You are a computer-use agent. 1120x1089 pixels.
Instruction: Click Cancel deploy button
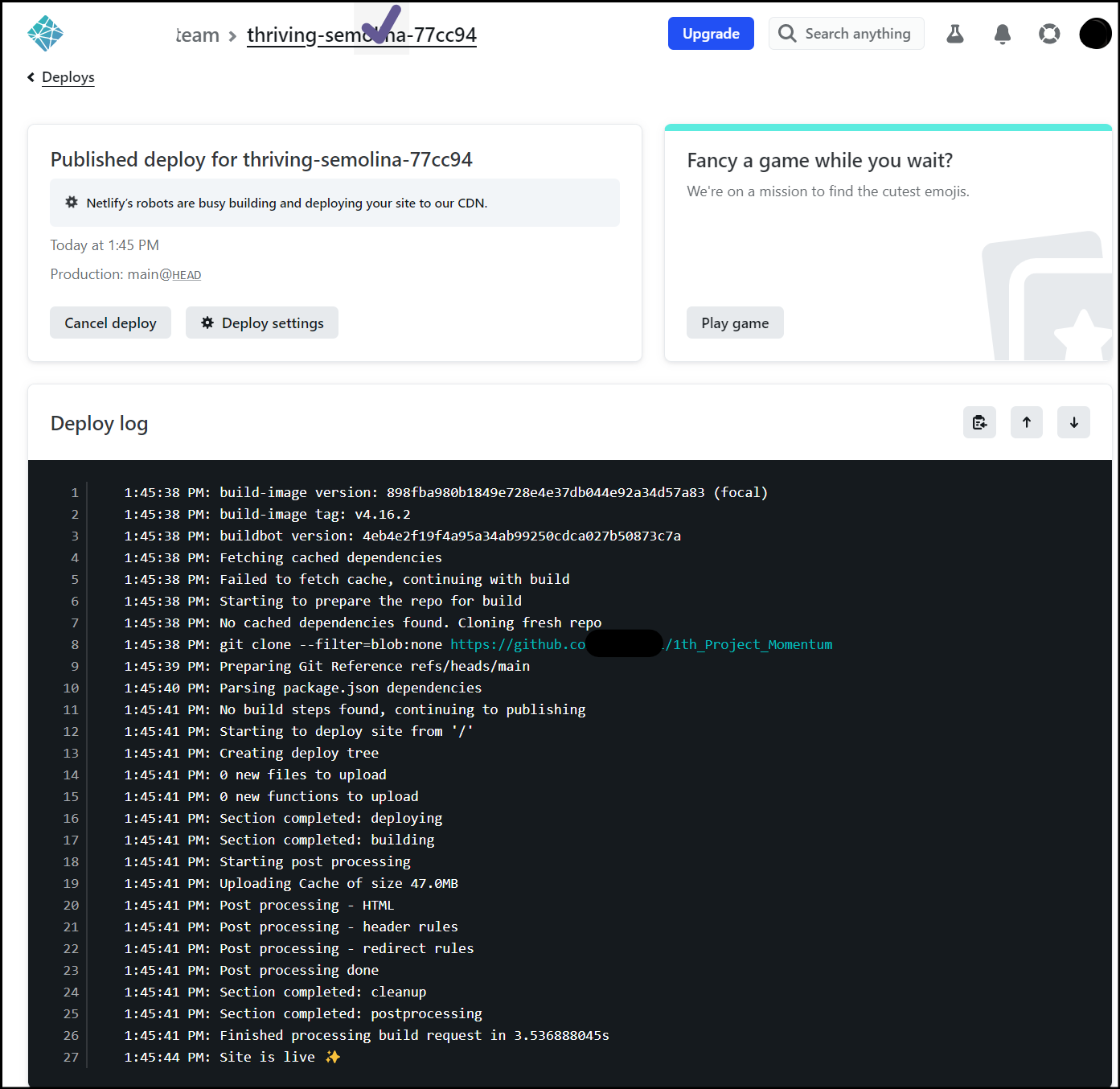point(110,323)
